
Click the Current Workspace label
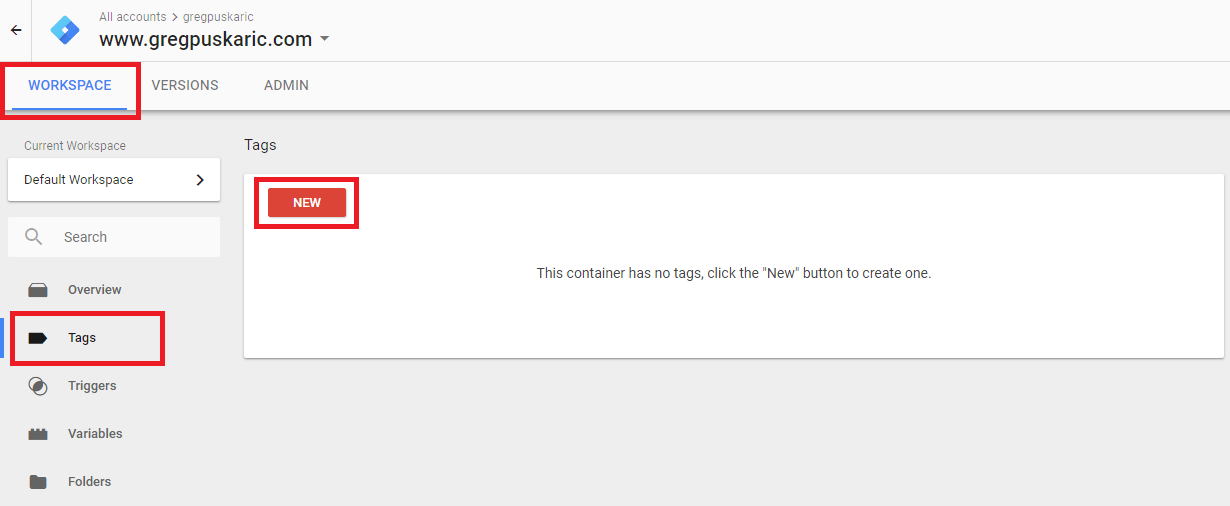tap(75, 146)
